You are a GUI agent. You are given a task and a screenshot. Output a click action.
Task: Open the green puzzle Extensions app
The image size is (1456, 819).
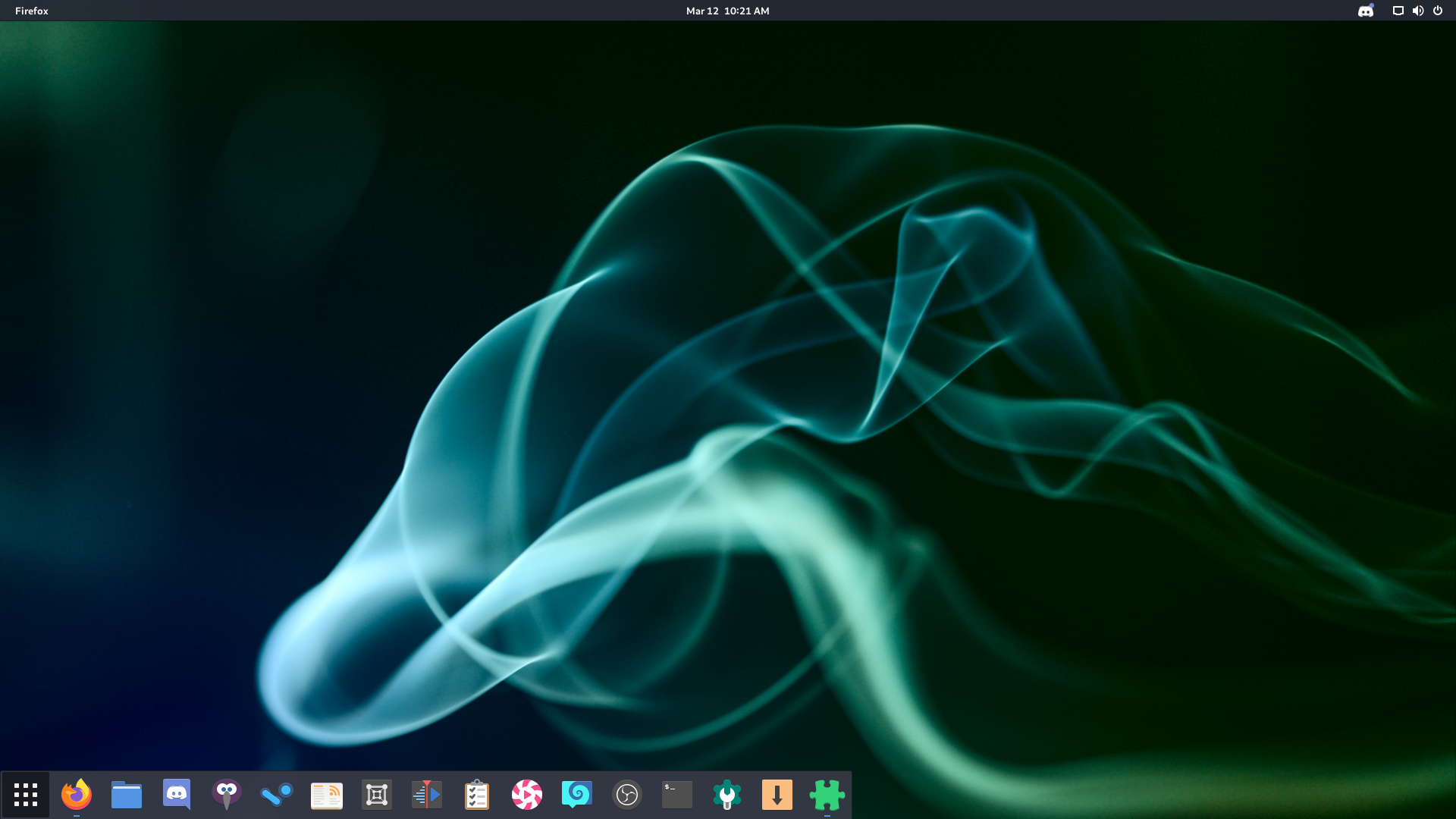click(x=827, y=795)
